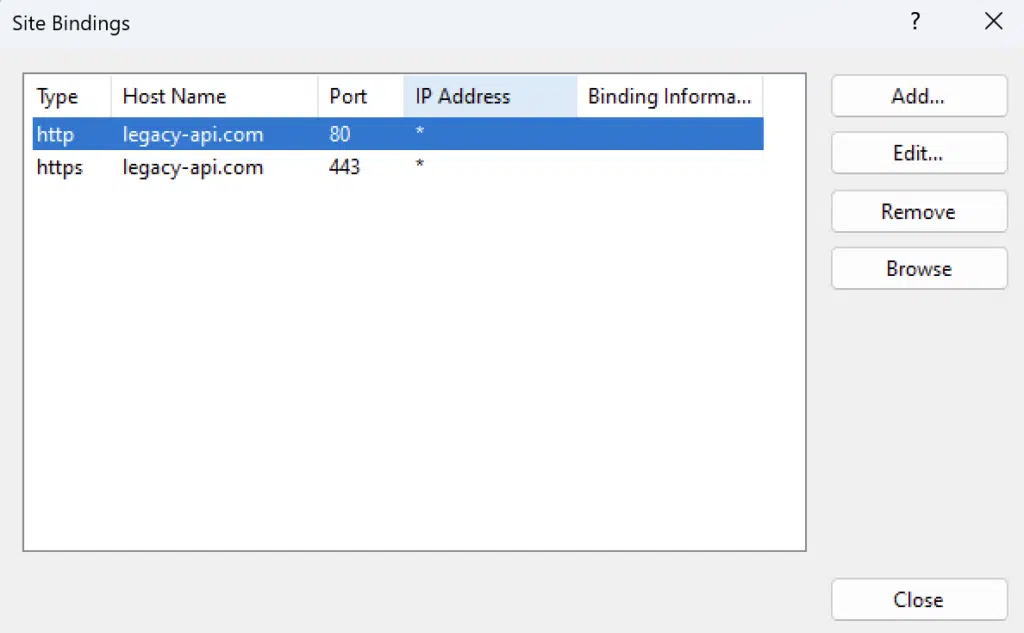Click the Port column header
Image resolution: width=1024 pixels, height=633 pixels.
point(348,97)
